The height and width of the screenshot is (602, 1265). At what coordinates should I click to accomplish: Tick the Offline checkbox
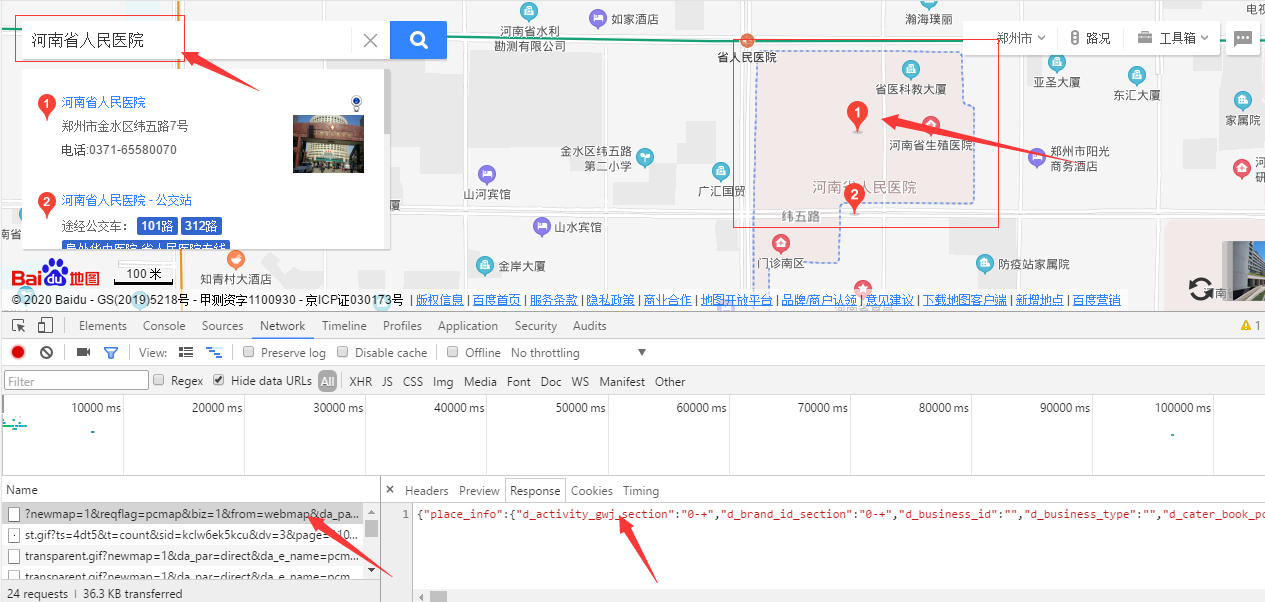pyautogui.click(x=452, y=352)
